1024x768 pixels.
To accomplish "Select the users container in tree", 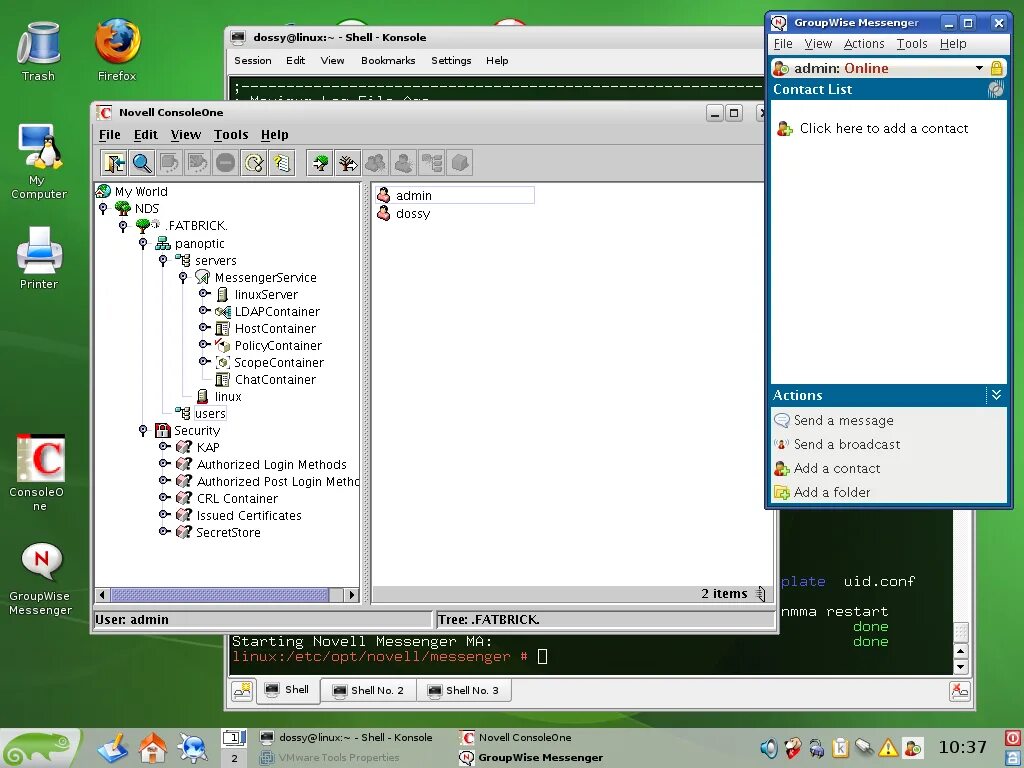I will (210, 413).
